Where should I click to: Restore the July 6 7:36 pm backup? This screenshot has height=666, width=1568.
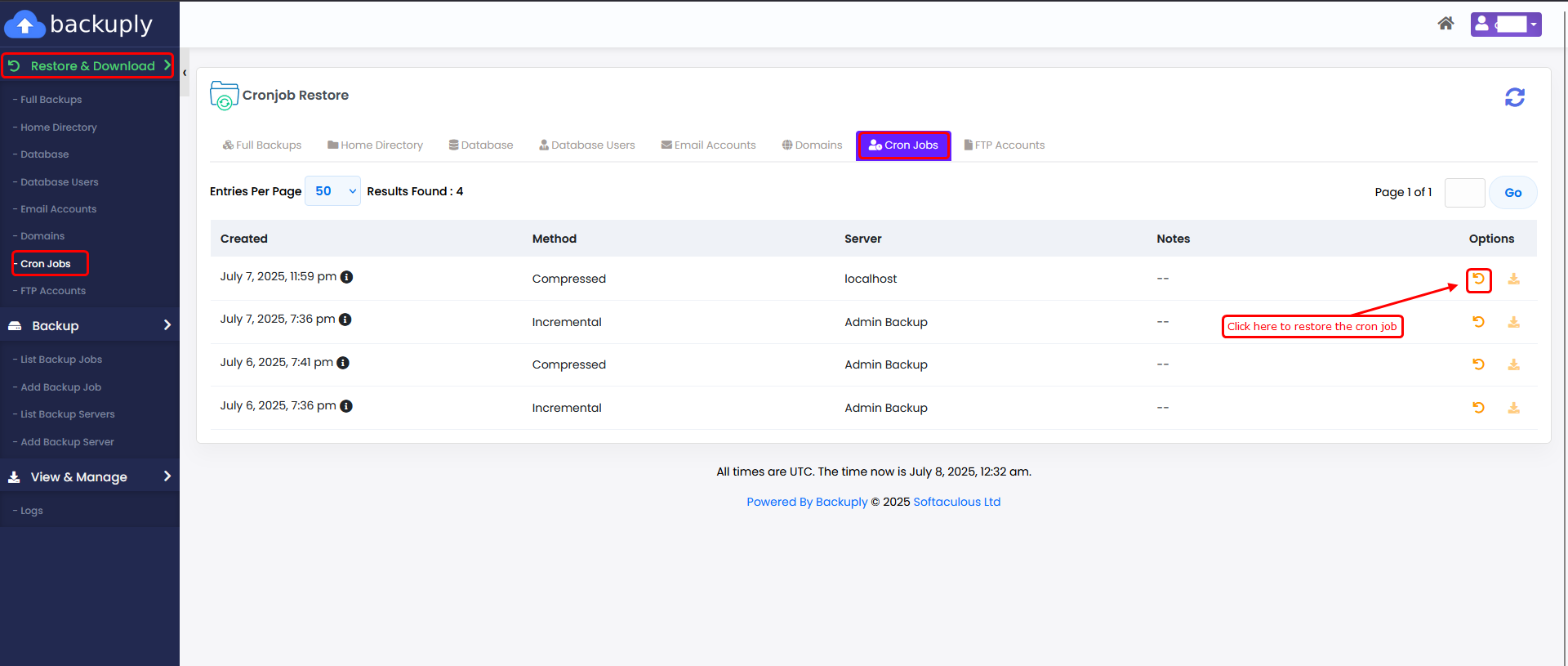click(1478, 408)
